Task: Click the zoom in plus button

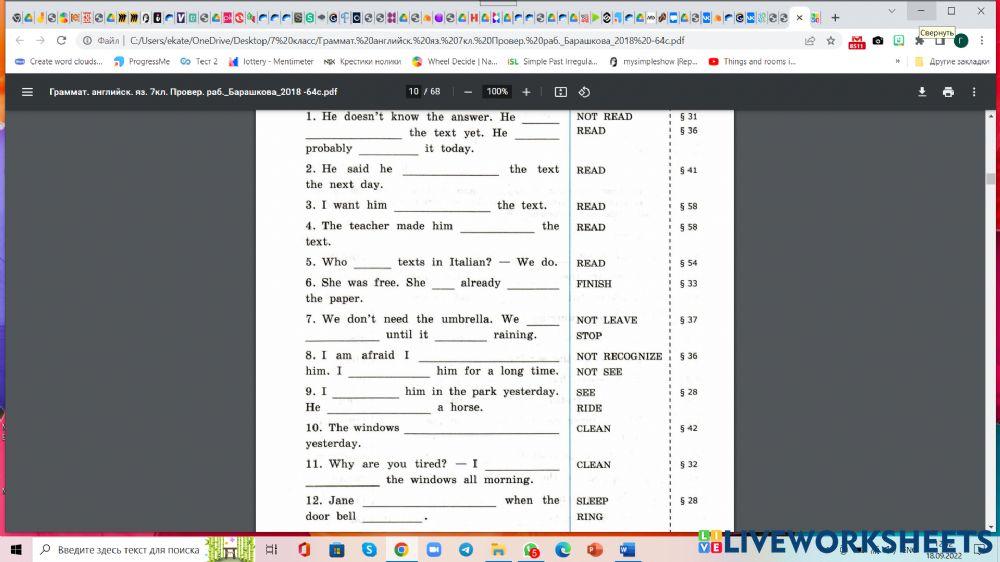Action: click(526, 92)
